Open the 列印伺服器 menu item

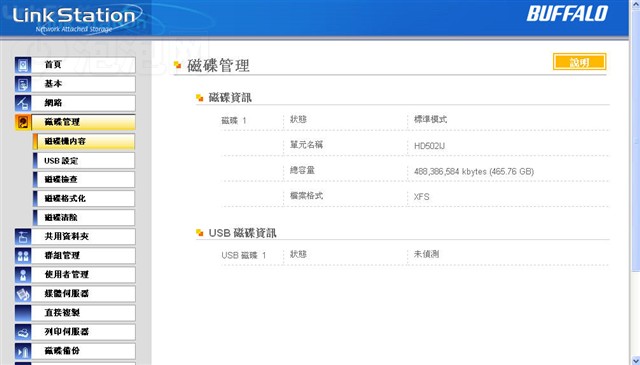[83, 332]
